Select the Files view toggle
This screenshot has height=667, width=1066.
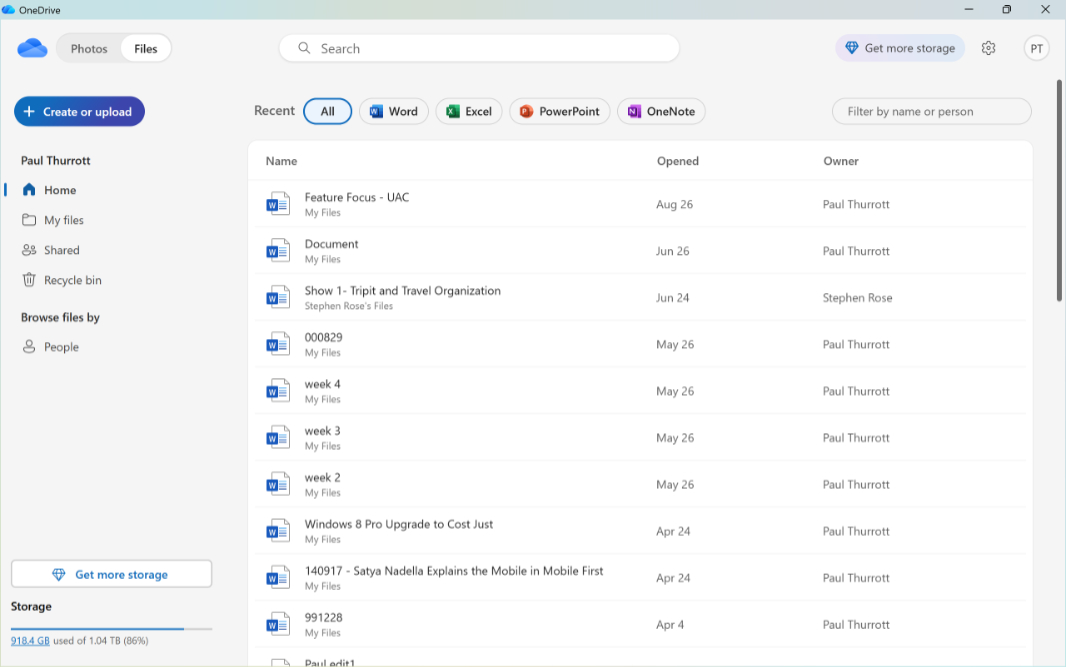coord(146,49)
